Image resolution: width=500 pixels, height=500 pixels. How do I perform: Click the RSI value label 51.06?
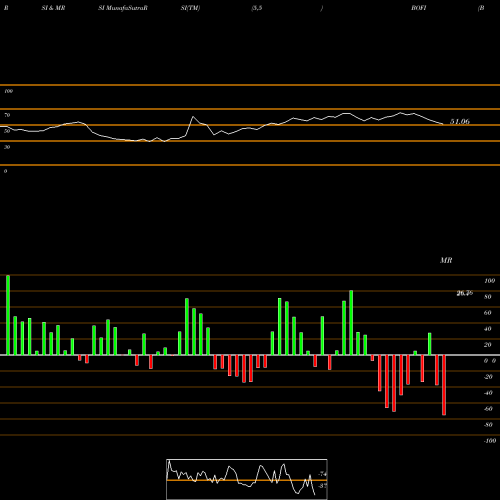pos(460,122)
